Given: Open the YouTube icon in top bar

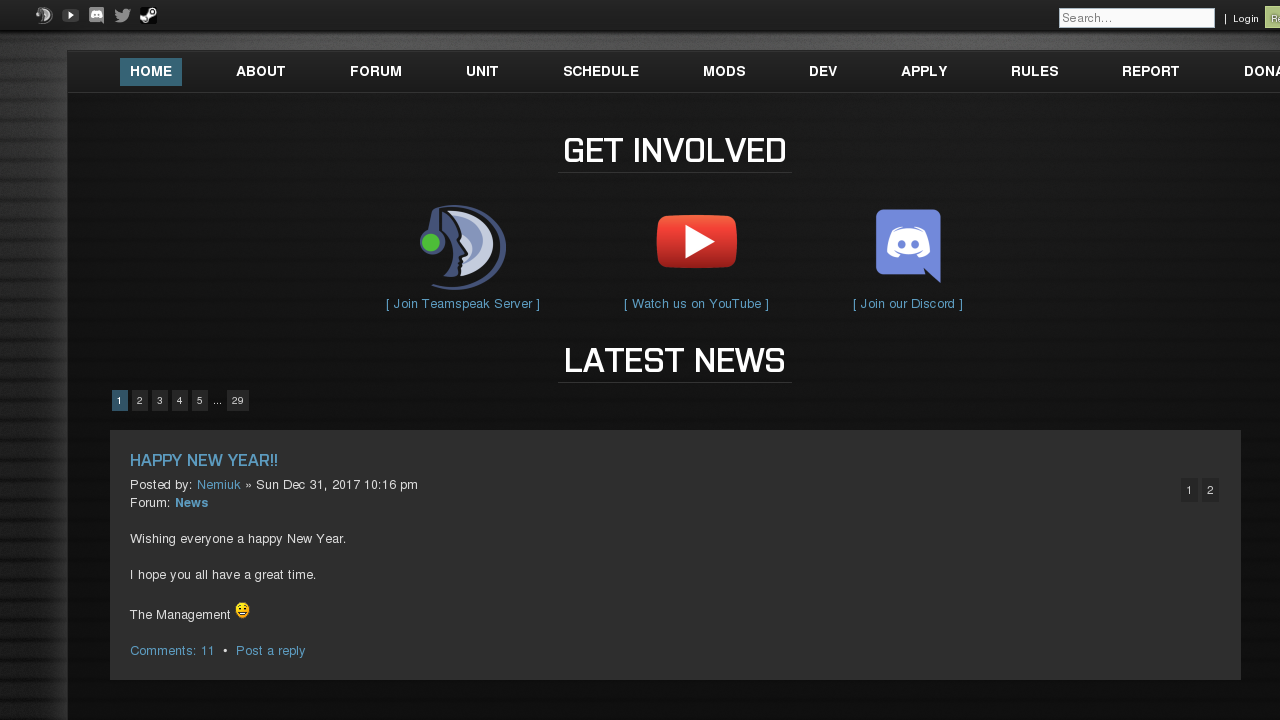Looking at the screenshot, I should click(70, 15).
